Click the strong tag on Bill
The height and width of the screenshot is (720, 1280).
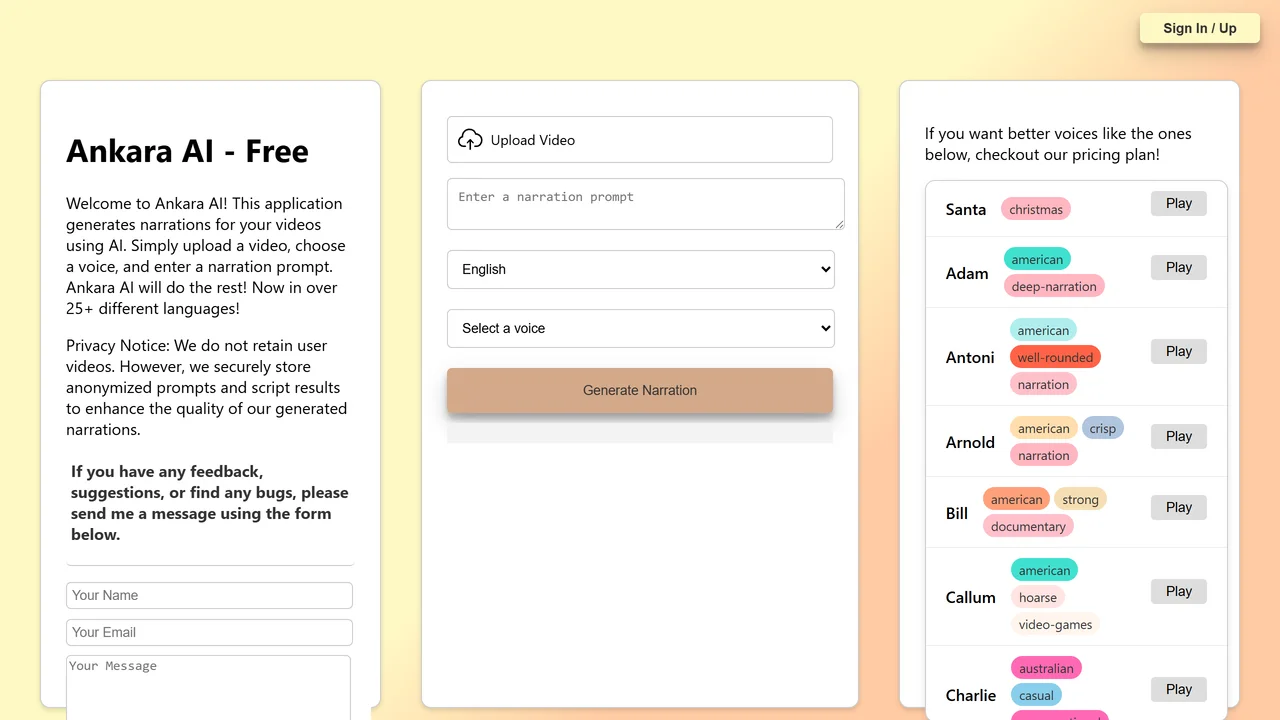[1080, 499]
